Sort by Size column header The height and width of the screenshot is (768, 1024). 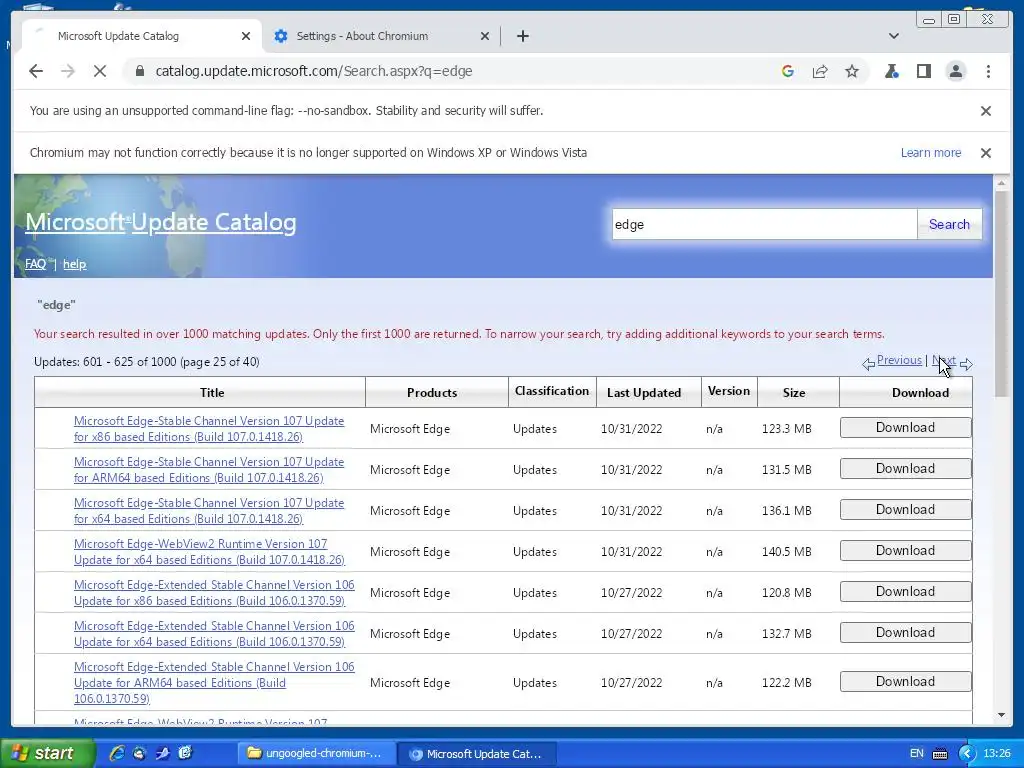[793, 392]
